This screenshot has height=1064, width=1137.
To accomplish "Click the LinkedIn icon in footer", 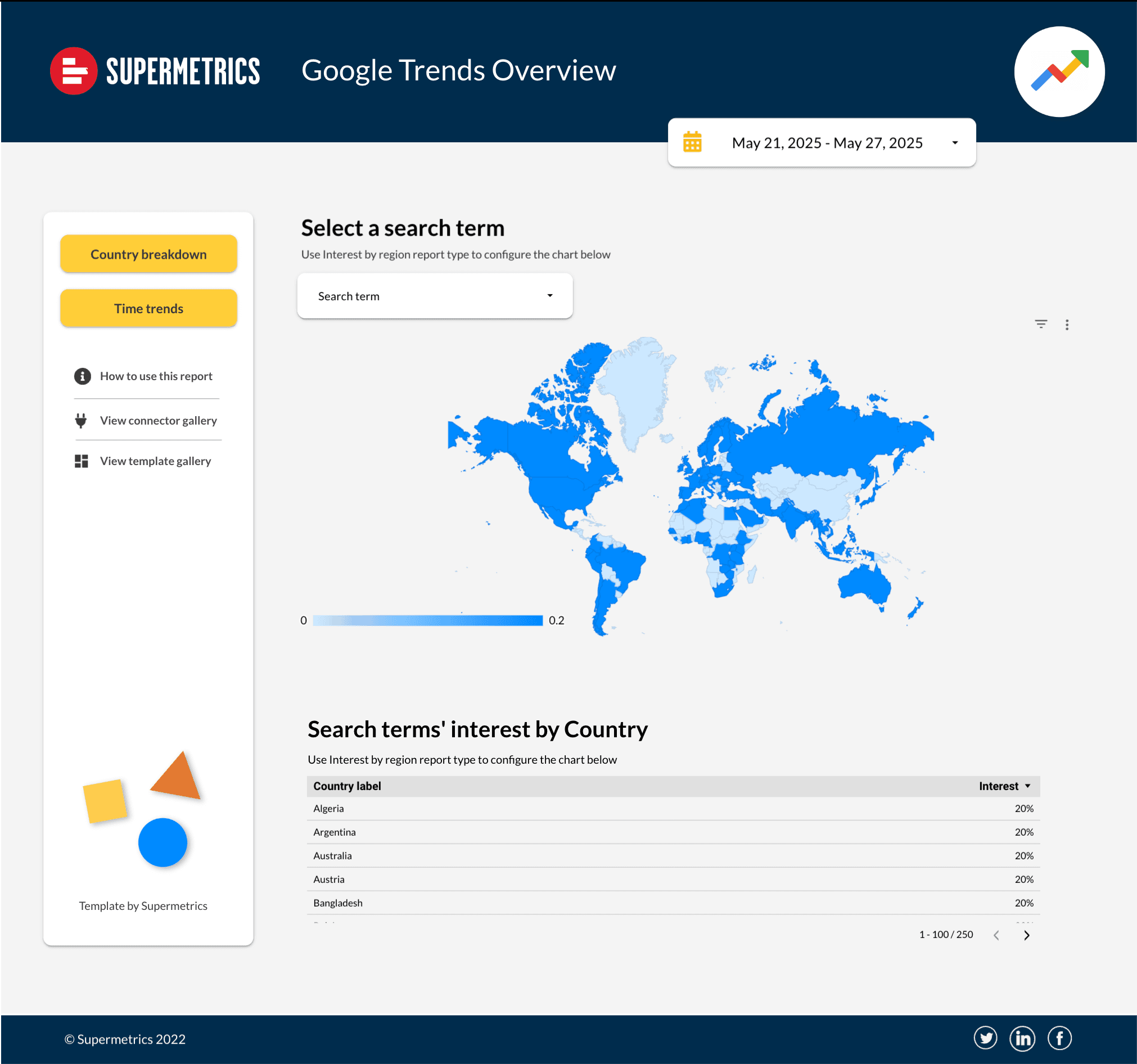I will point(1022,1038).
